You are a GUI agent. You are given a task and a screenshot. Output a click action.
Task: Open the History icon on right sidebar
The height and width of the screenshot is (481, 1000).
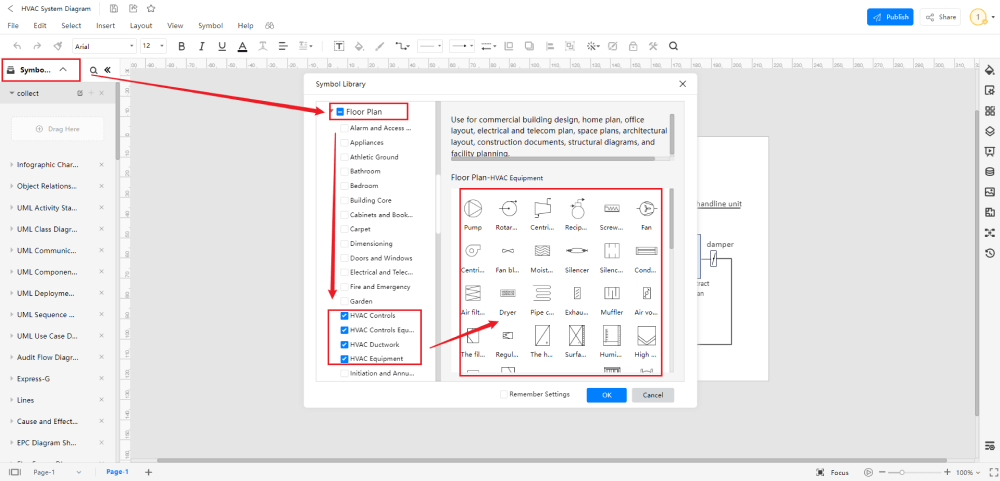(990, 253)
